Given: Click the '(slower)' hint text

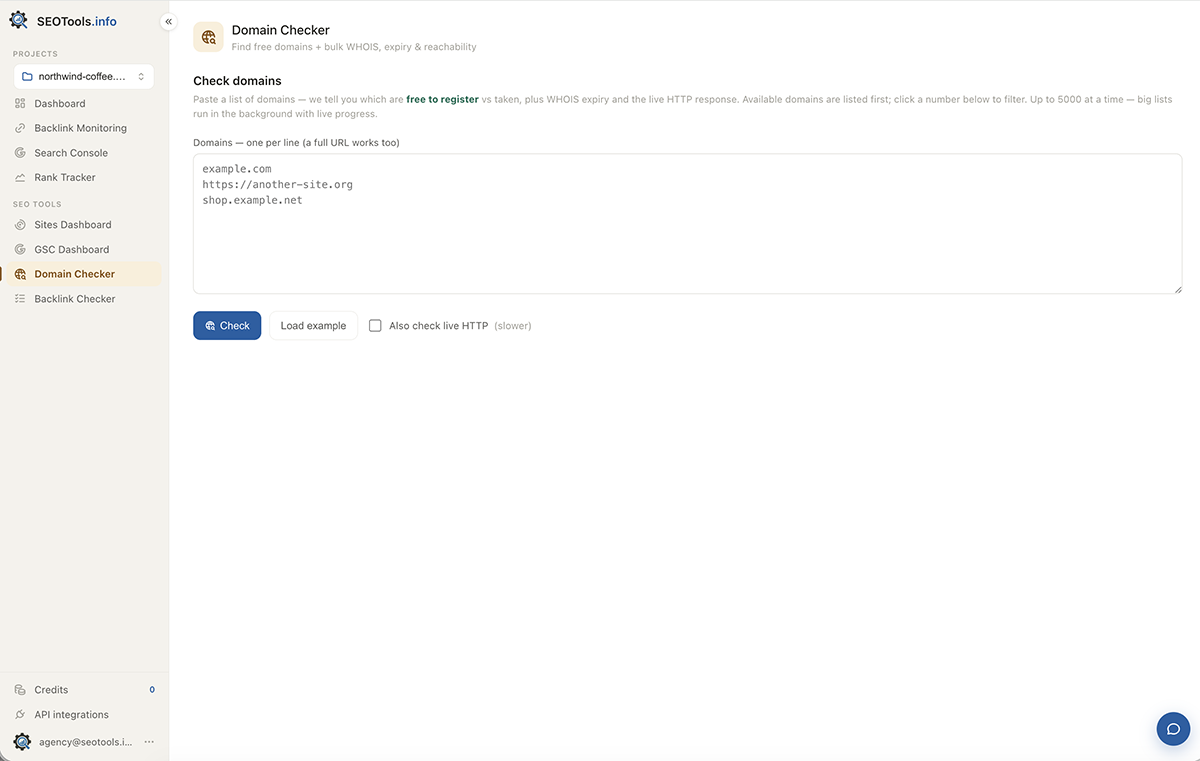Looking at the screenshot, I should (x=513, y=326).
